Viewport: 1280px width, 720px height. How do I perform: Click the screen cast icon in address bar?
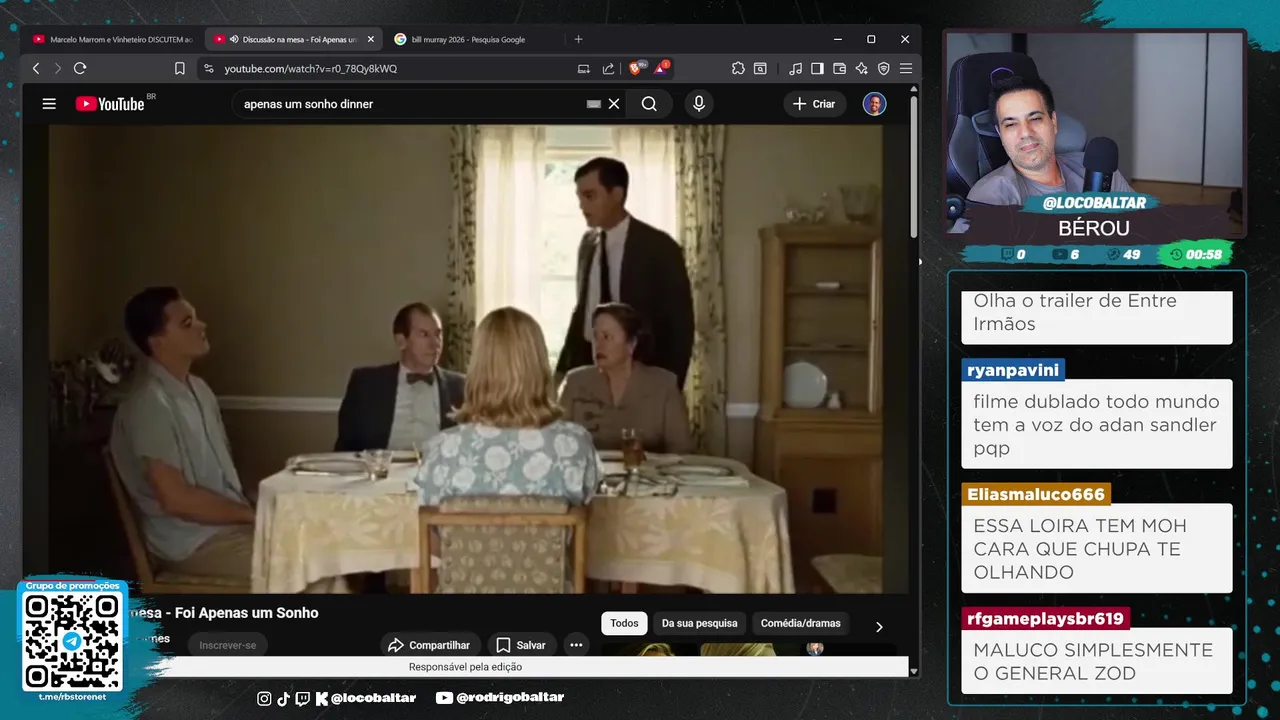[584, 68]
